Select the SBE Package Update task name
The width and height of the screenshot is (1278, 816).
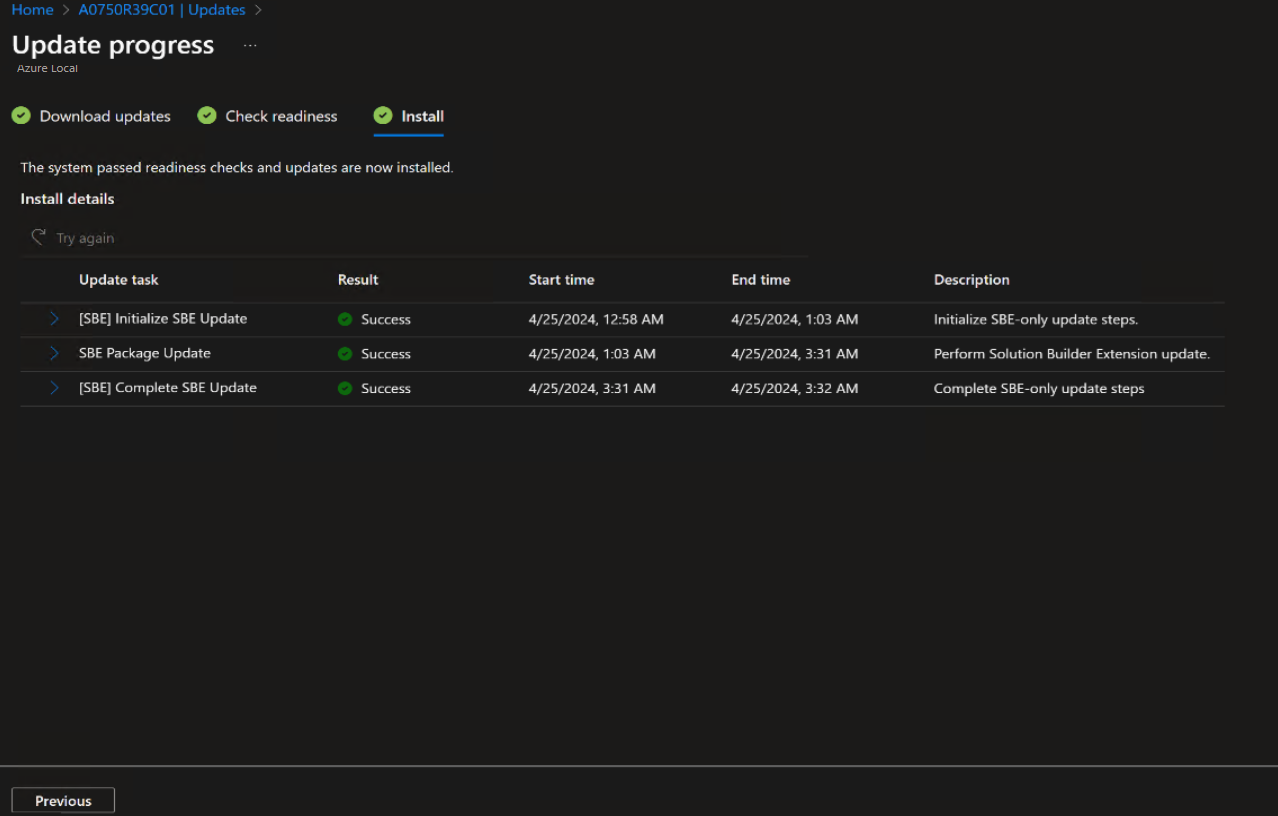coord(145,353)
